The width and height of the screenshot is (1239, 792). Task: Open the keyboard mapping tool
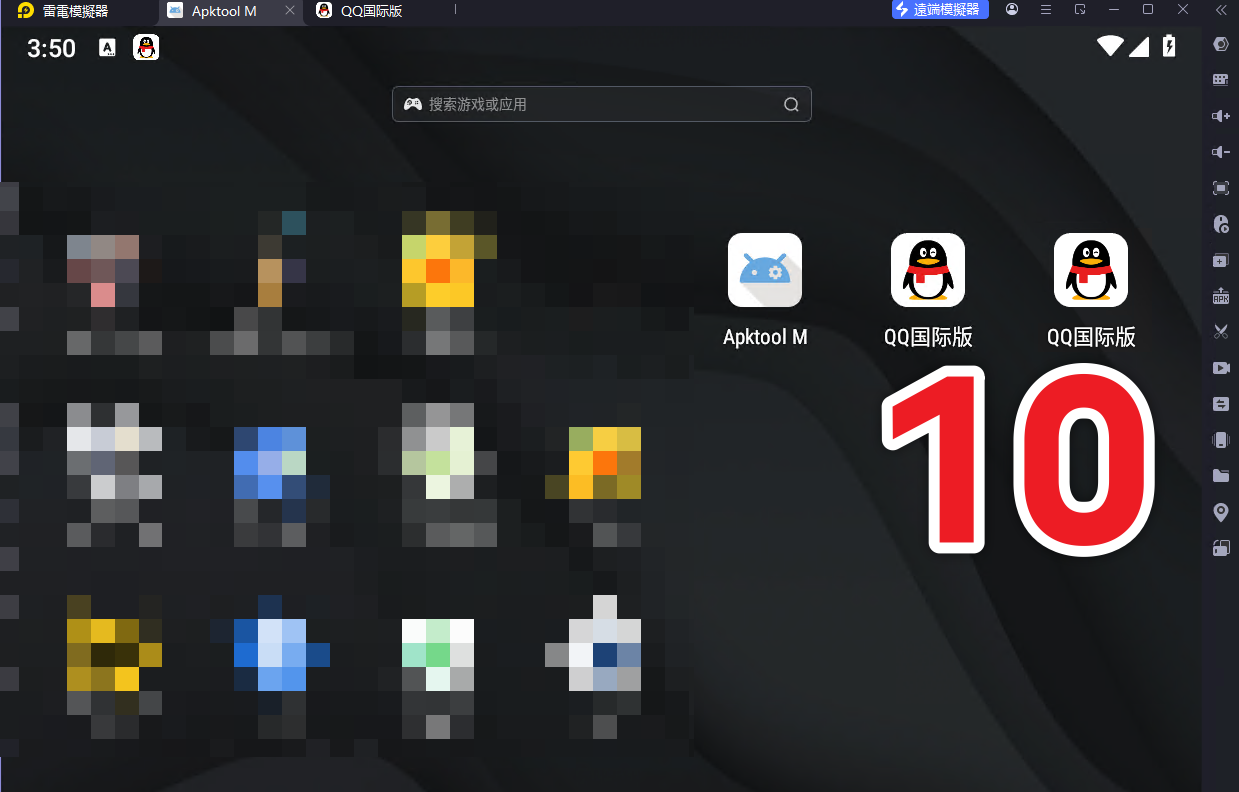tap(1220, 80)
